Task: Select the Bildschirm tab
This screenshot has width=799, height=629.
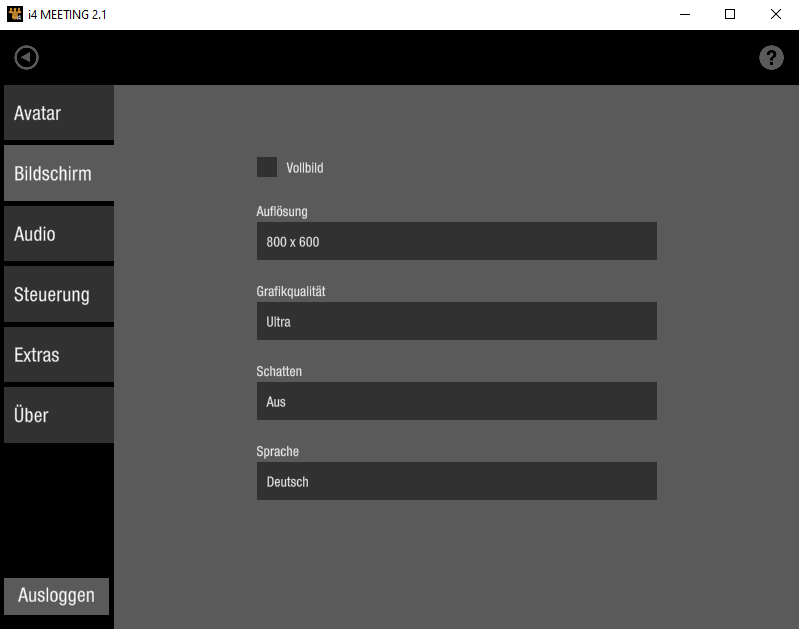Action: pos(58,173)
